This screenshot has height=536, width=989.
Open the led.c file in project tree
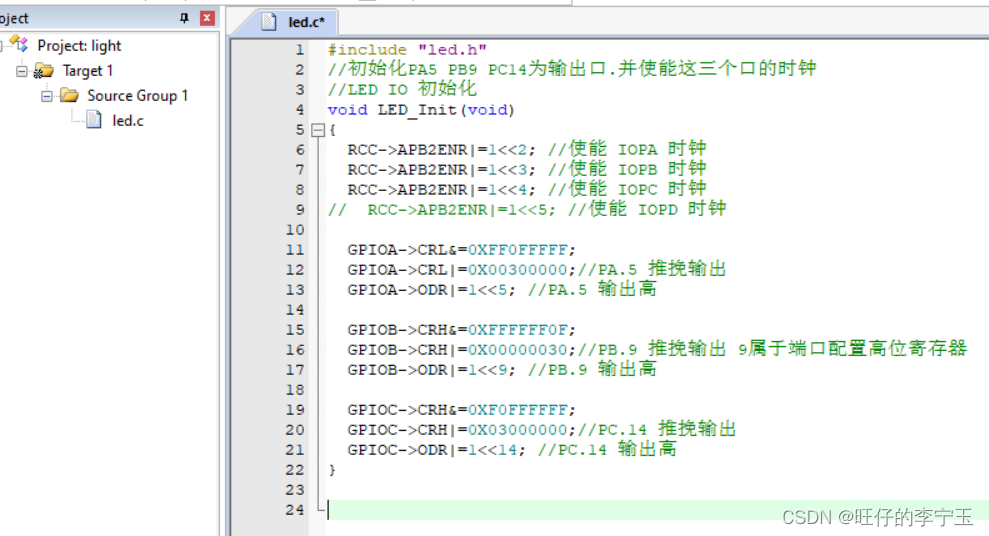pos(128,120)
